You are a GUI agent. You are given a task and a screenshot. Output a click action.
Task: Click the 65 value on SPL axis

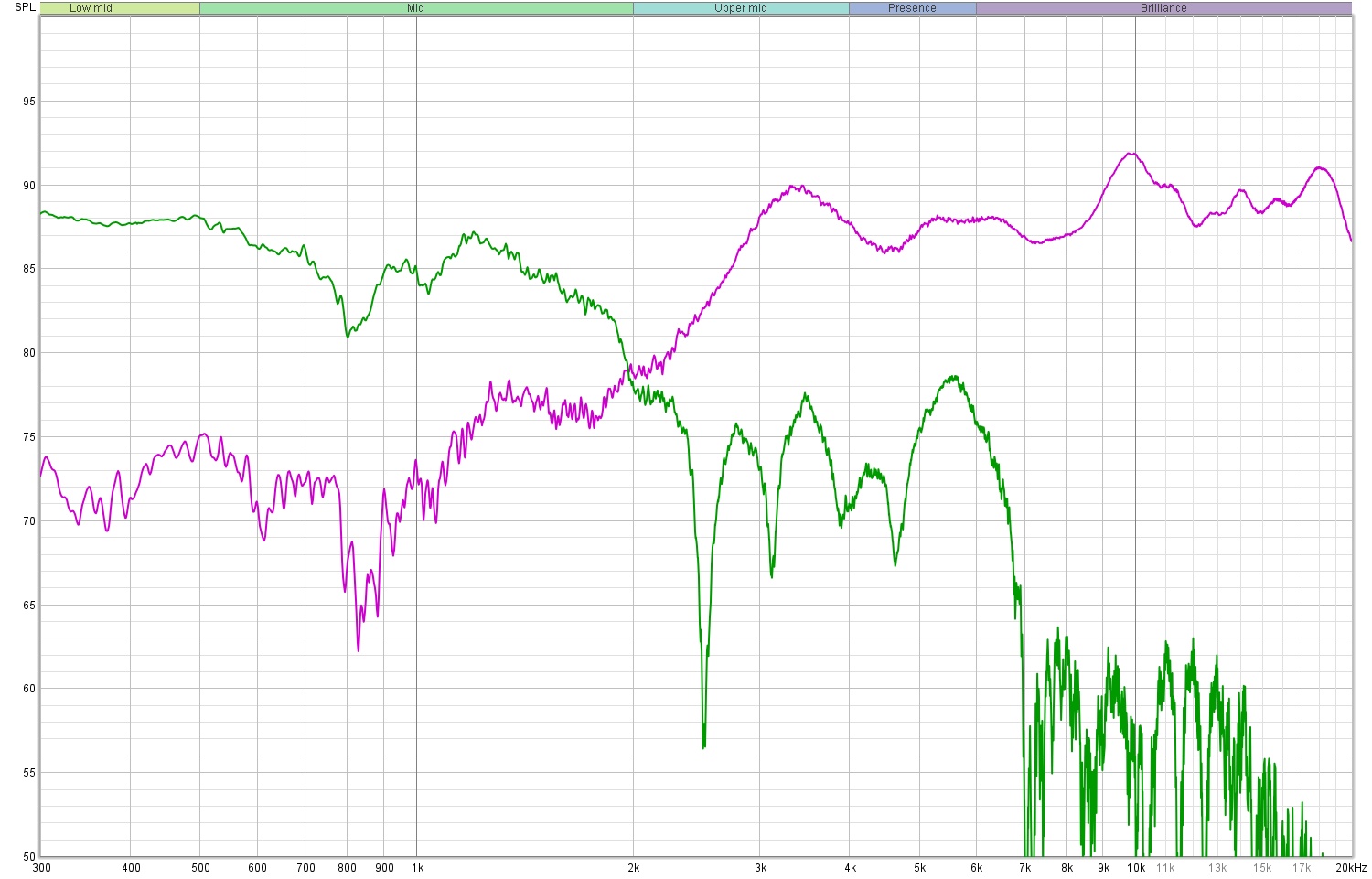tap(29, 606)
